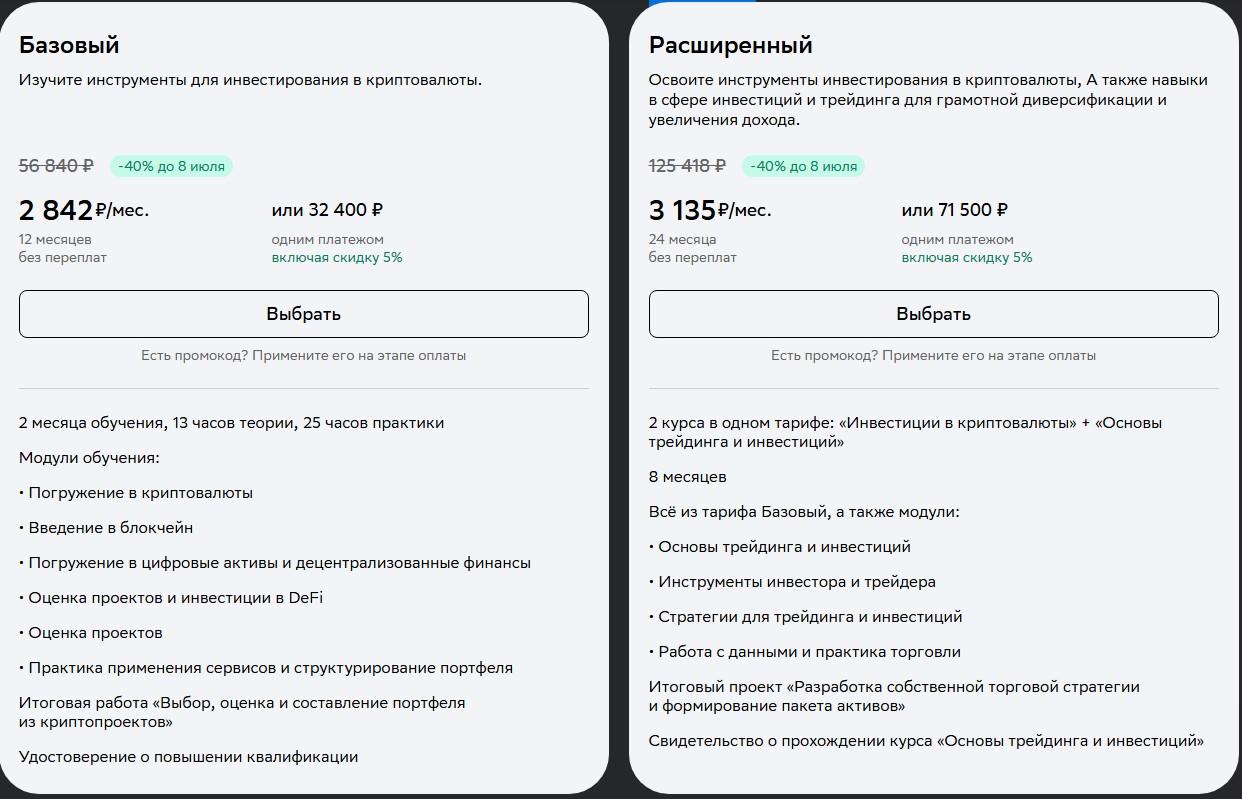Click the one-time payment "или 71 500 ₽"

(954, 210)
